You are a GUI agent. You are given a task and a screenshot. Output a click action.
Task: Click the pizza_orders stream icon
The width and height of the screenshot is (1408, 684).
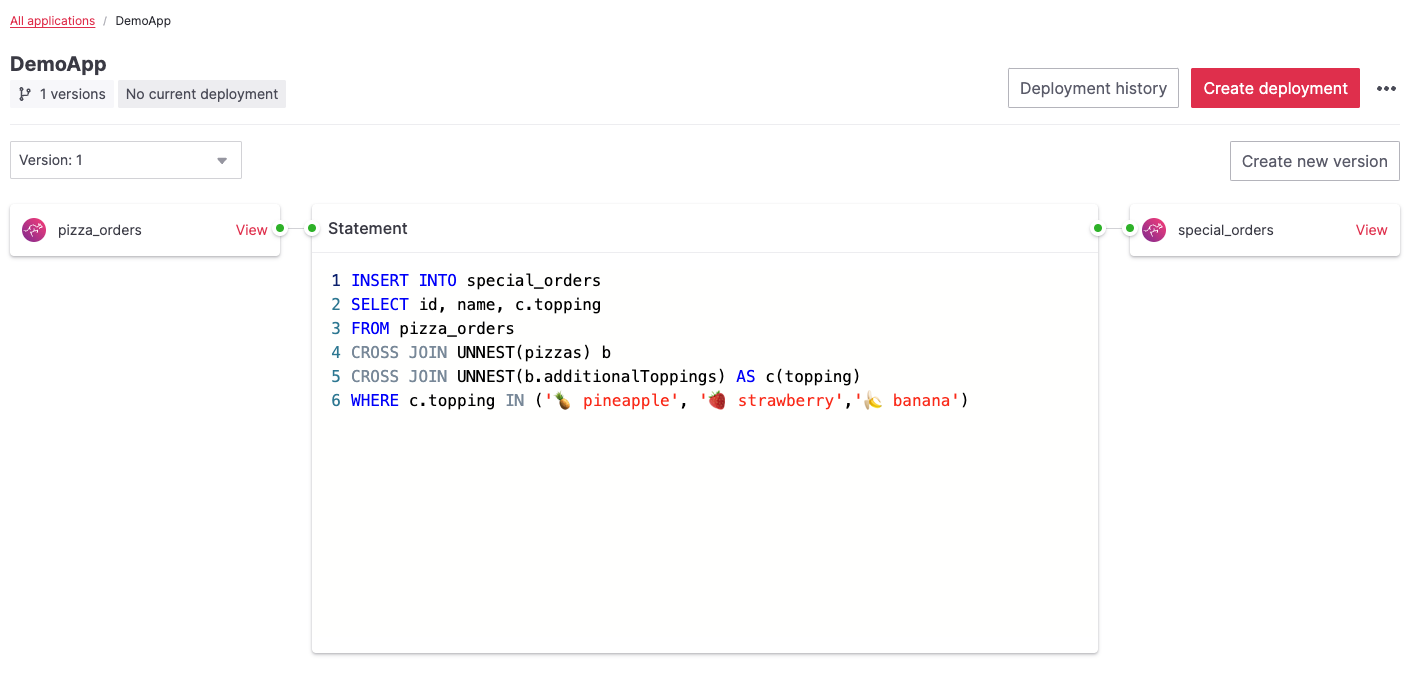click(x=33, y=230)
